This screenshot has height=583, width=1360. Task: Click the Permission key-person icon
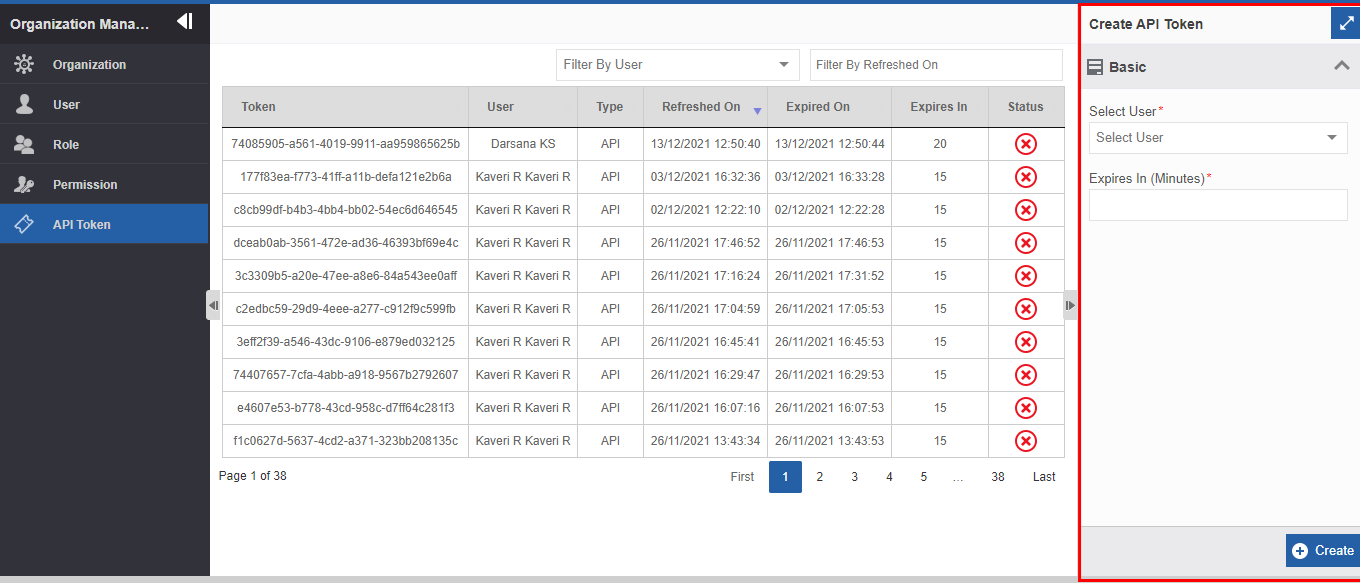24,184
